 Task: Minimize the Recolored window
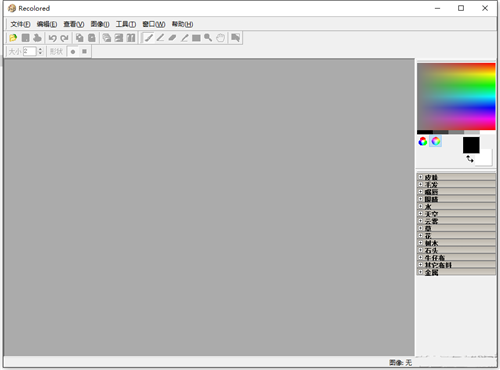pyautogui.click(x=438, y=8)
